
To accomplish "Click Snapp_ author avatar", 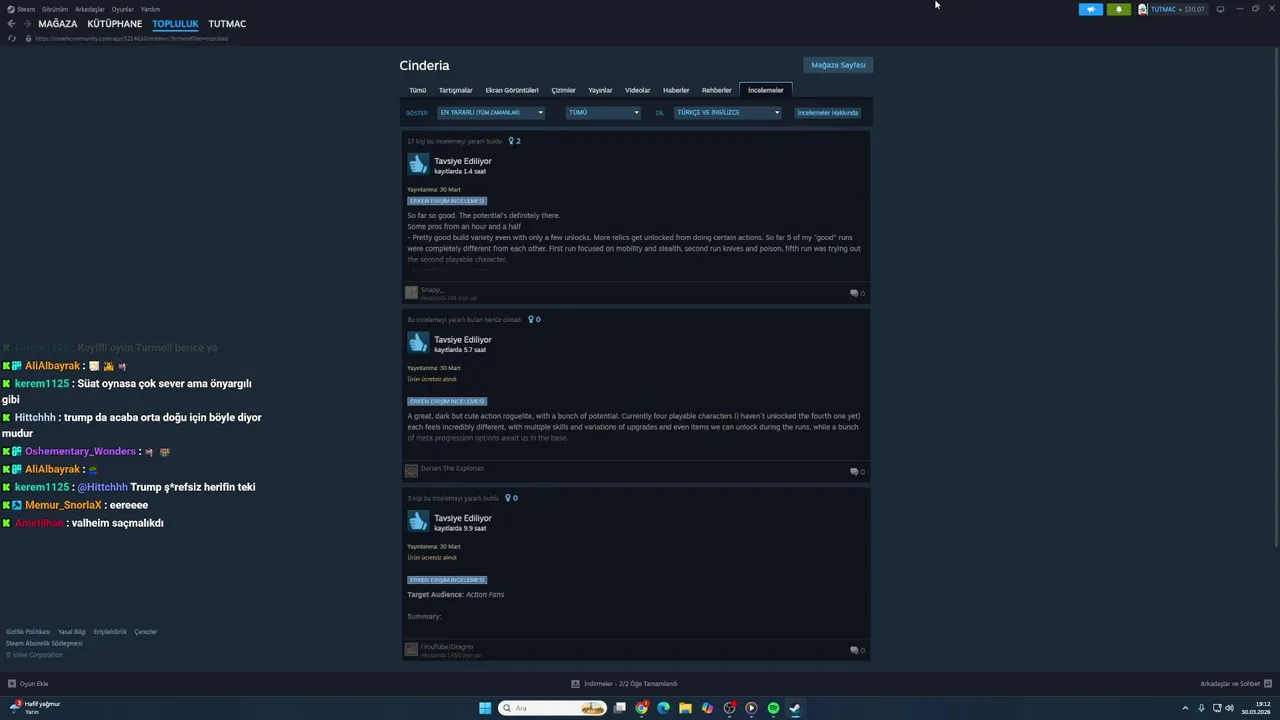I will (x=411, y=292).
